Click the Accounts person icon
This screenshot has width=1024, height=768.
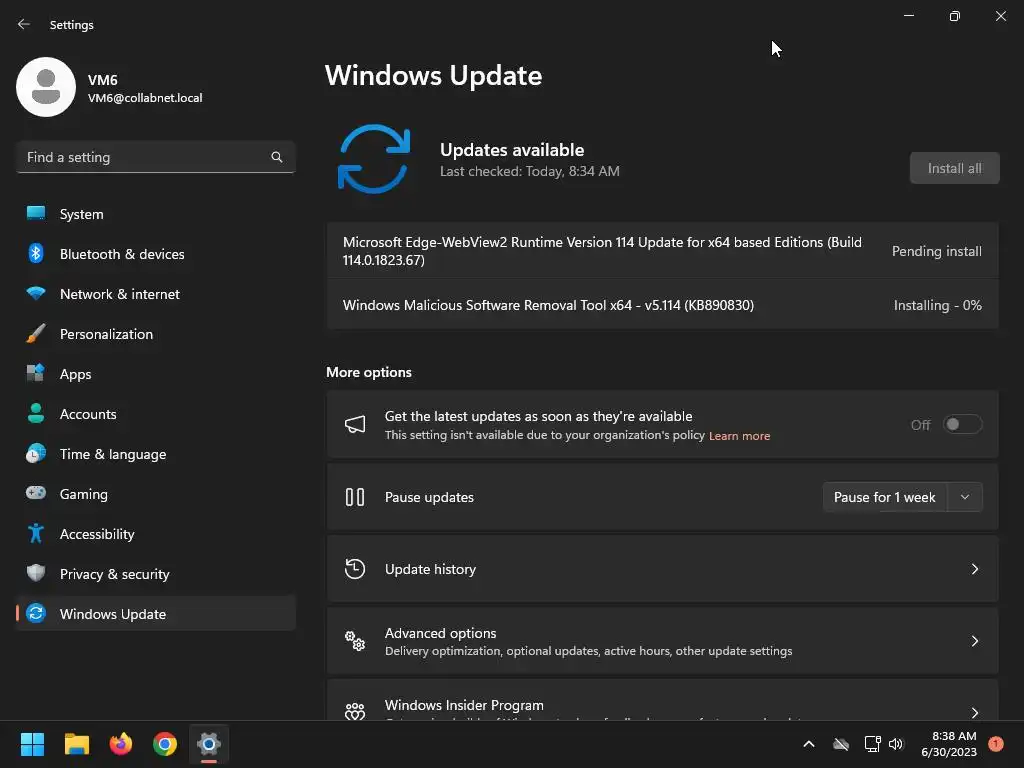point(36,413)
